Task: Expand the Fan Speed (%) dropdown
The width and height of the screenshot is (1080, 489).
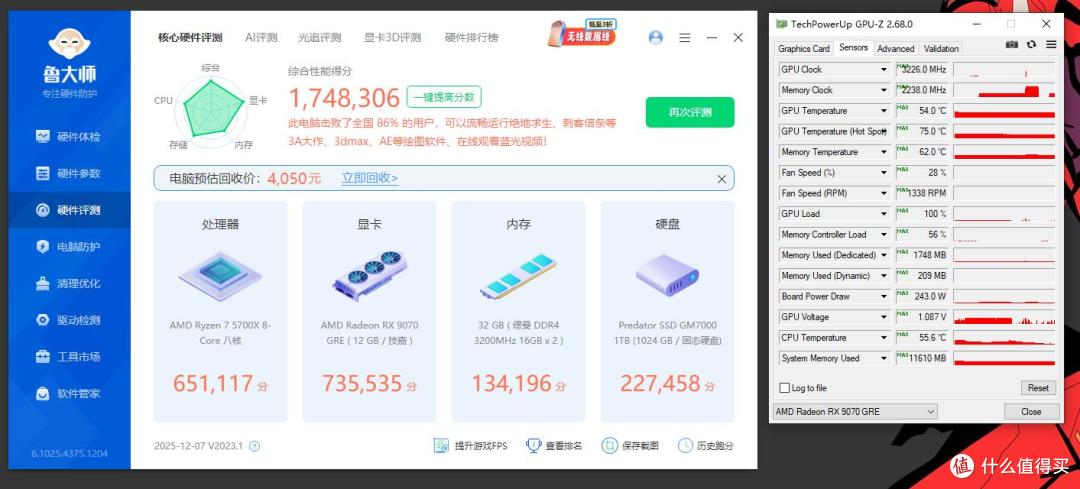Action: pyautogui.click(x=884, y=173)
